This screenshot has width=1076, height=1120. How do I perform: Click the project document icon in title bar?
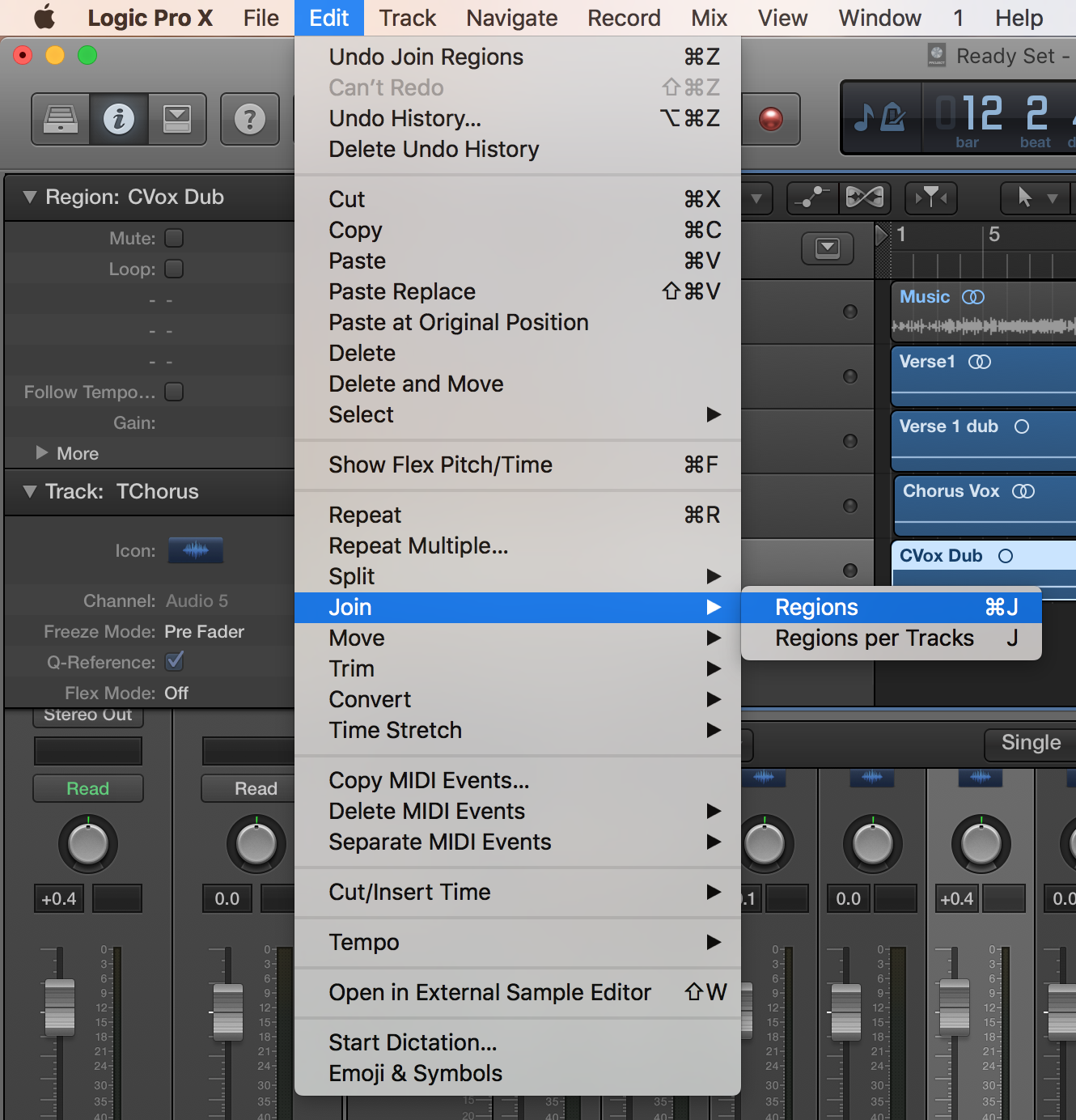[x=937, y=55]
